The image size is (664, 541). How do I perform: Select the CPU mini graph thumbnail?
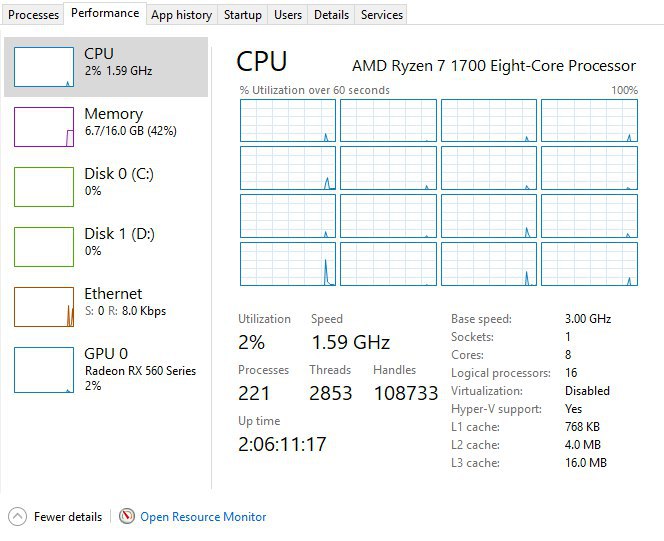44,66
